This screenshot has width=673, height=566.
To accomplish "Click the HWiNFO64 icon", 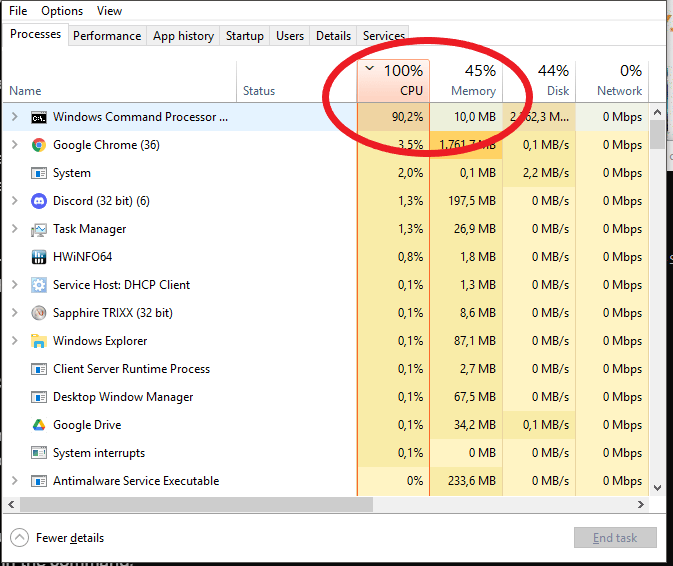I will (x=39, y=257).
